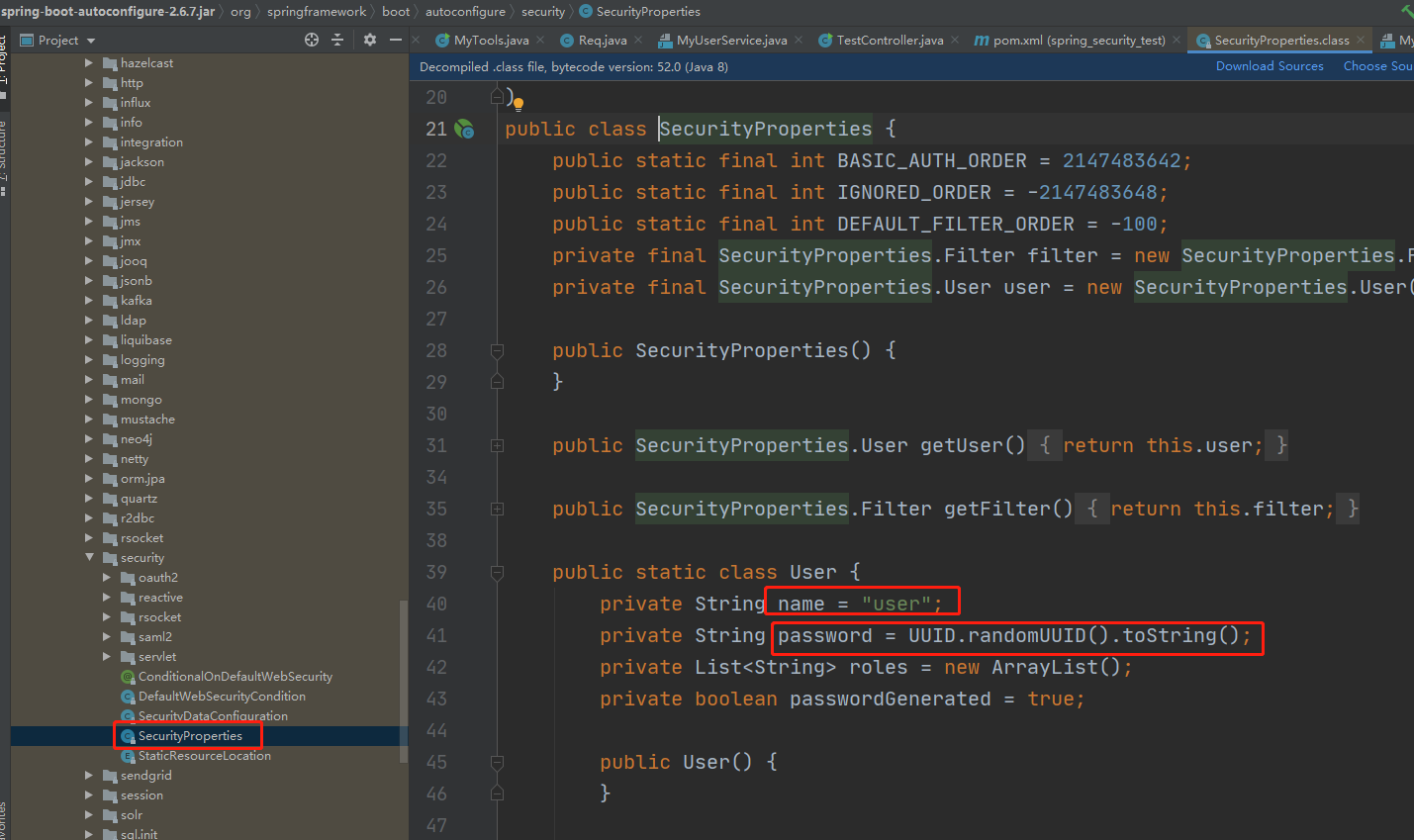Switch to pom.xml (spring_security_test) tab
1414x840 pixels.
[1078, 41]
